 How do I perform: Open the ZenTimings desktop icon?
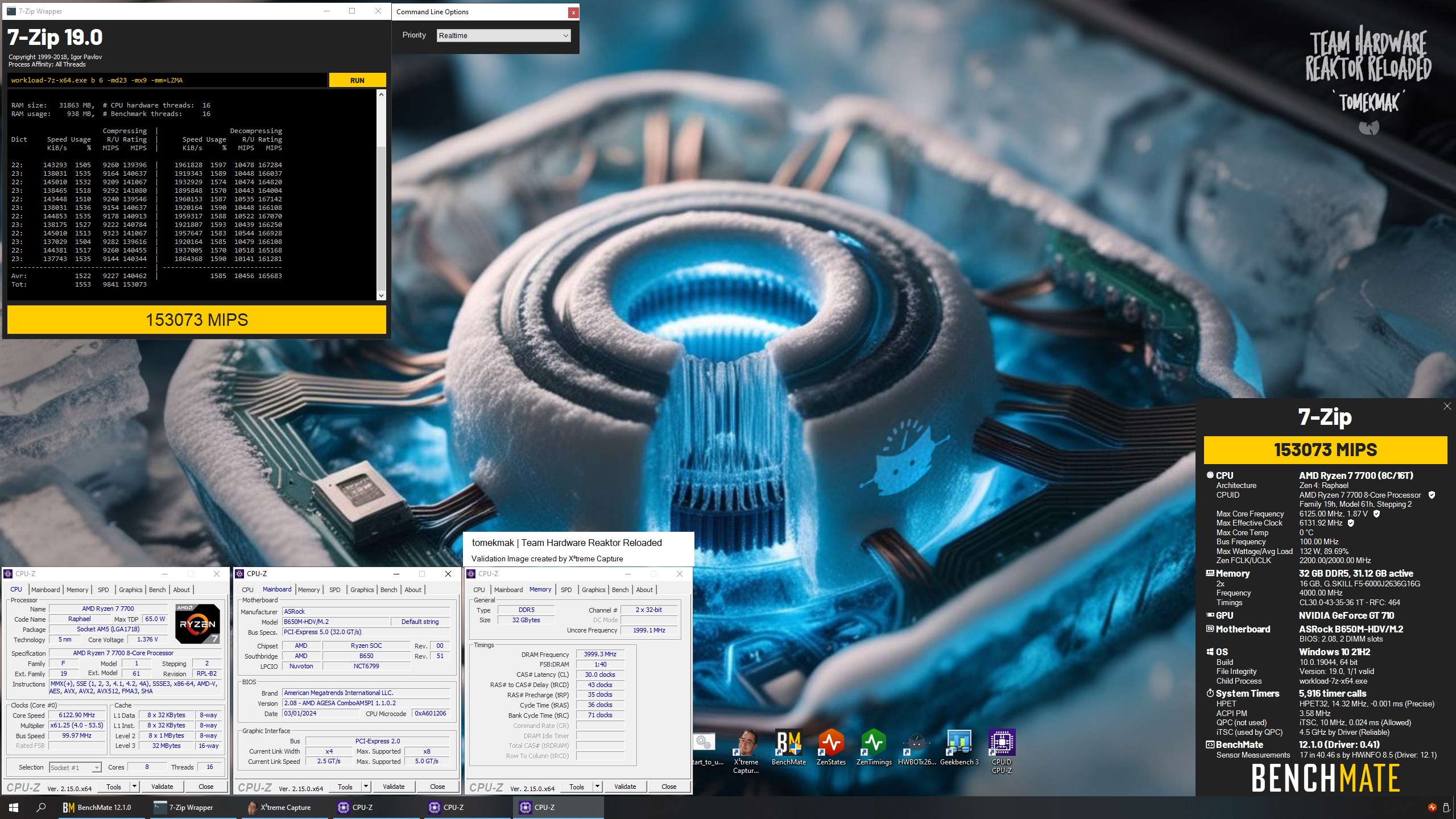click(874, 747)
